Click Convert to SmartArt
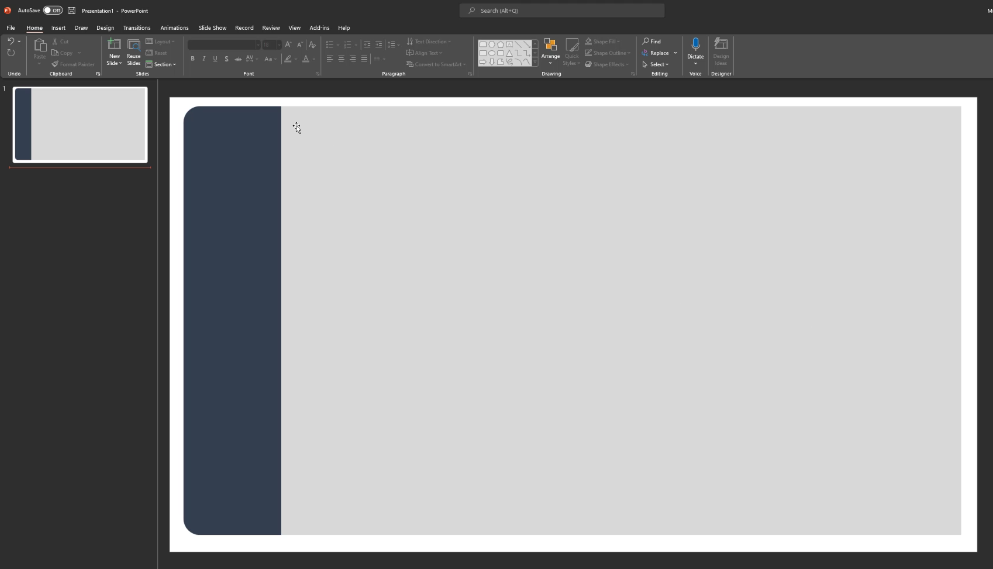The width and height of the screenshot is (993, 569). coord(436,64)
